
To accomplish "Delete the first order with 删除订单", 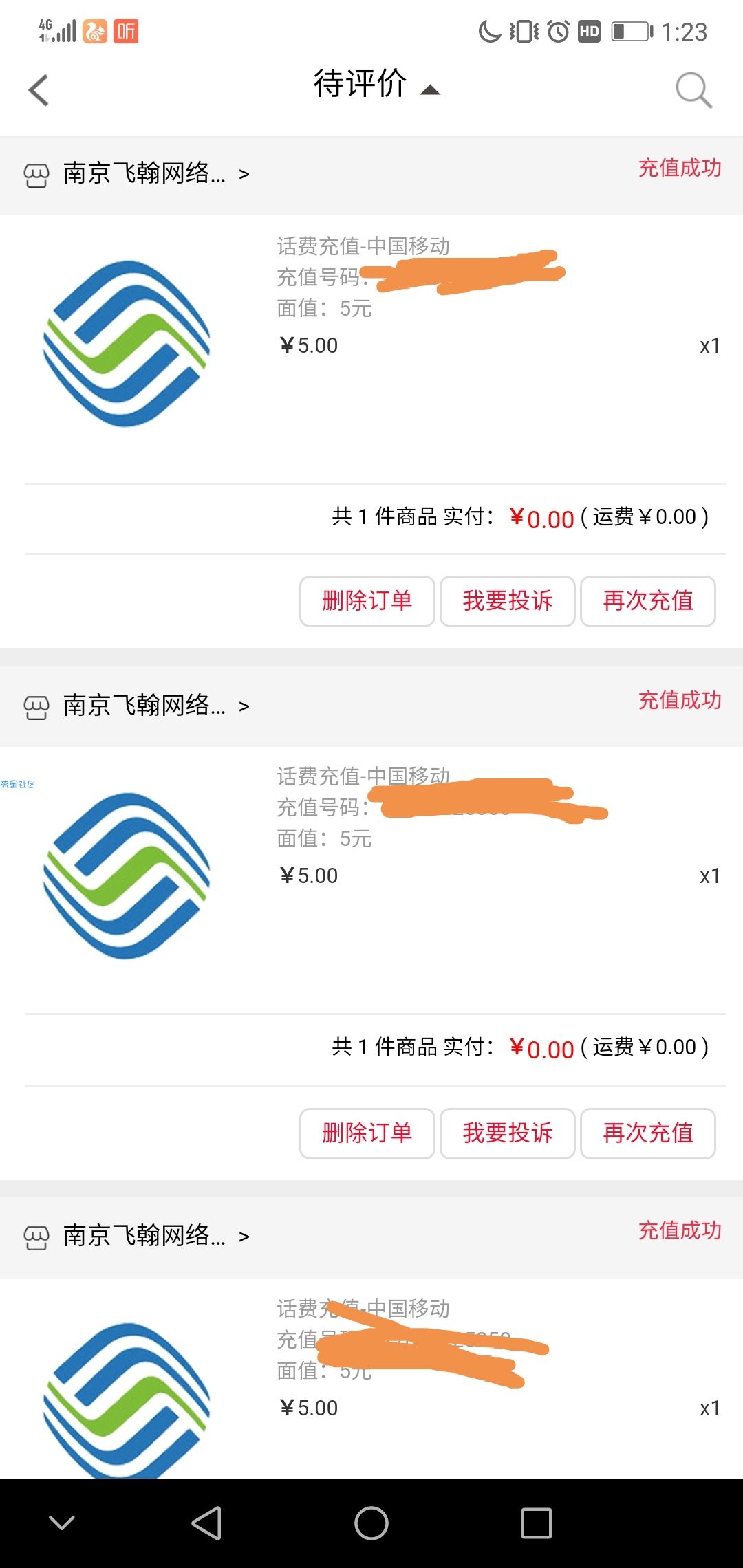I will (x=367, y=601).
